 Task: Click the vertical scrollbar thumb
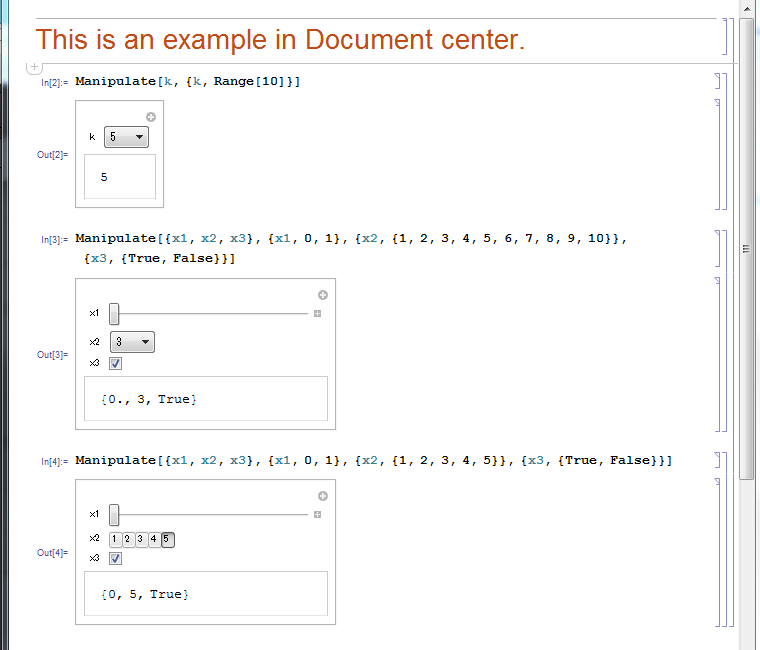coord(747,247)
